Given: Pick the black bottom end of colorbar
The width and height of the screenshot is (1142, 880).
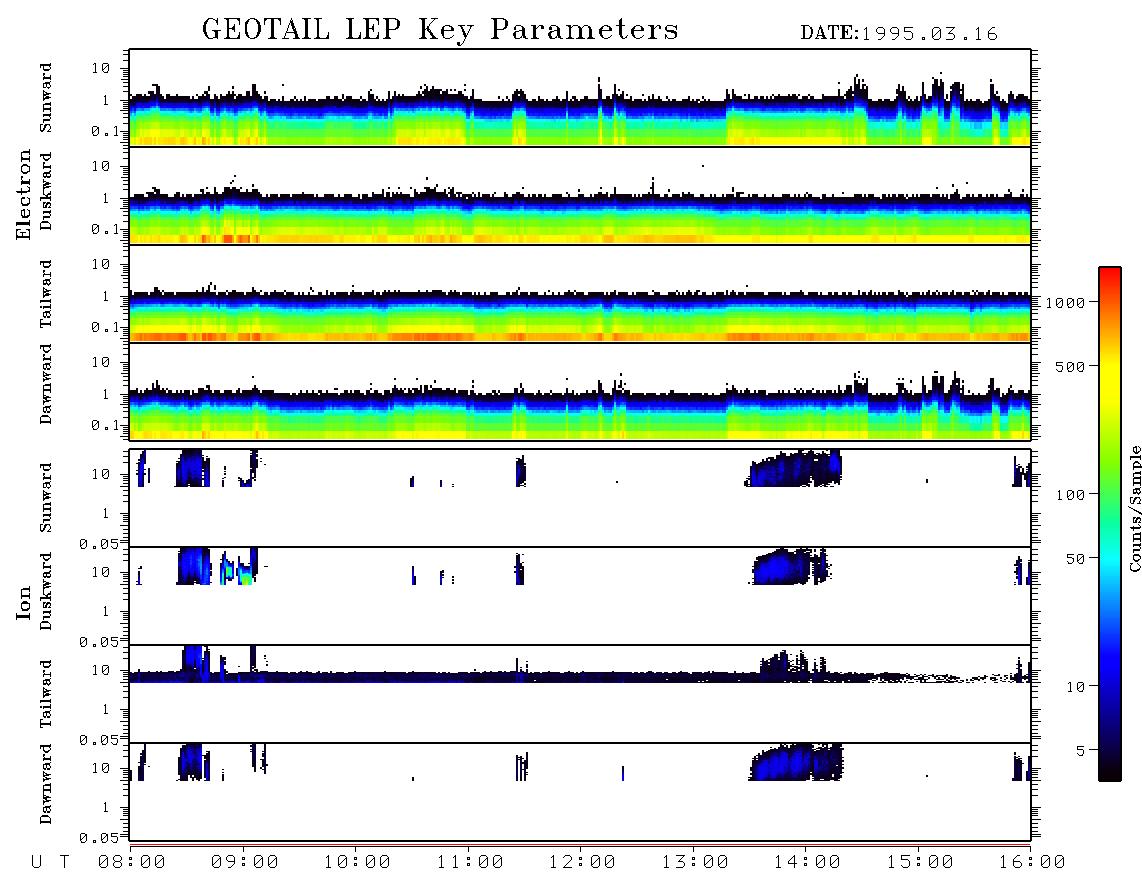Looking at the screenshot, I should tap(1110, 774).
